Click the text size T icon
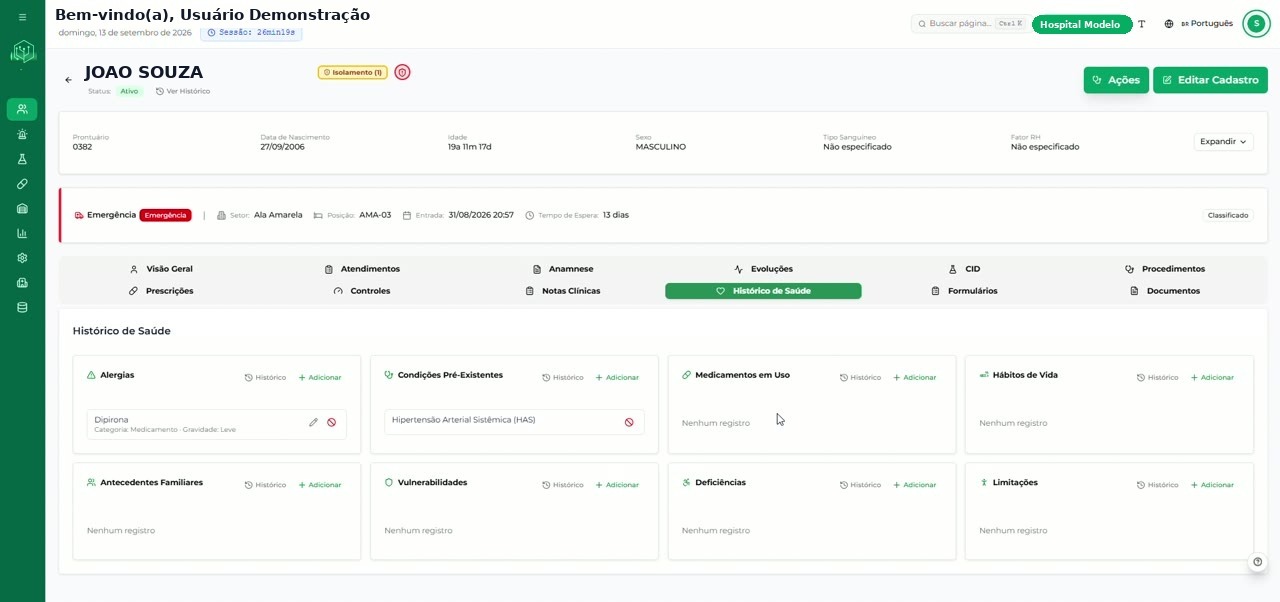This screenshot has width=1280, height=602. pyautogui.click(x=1142, y=24)
